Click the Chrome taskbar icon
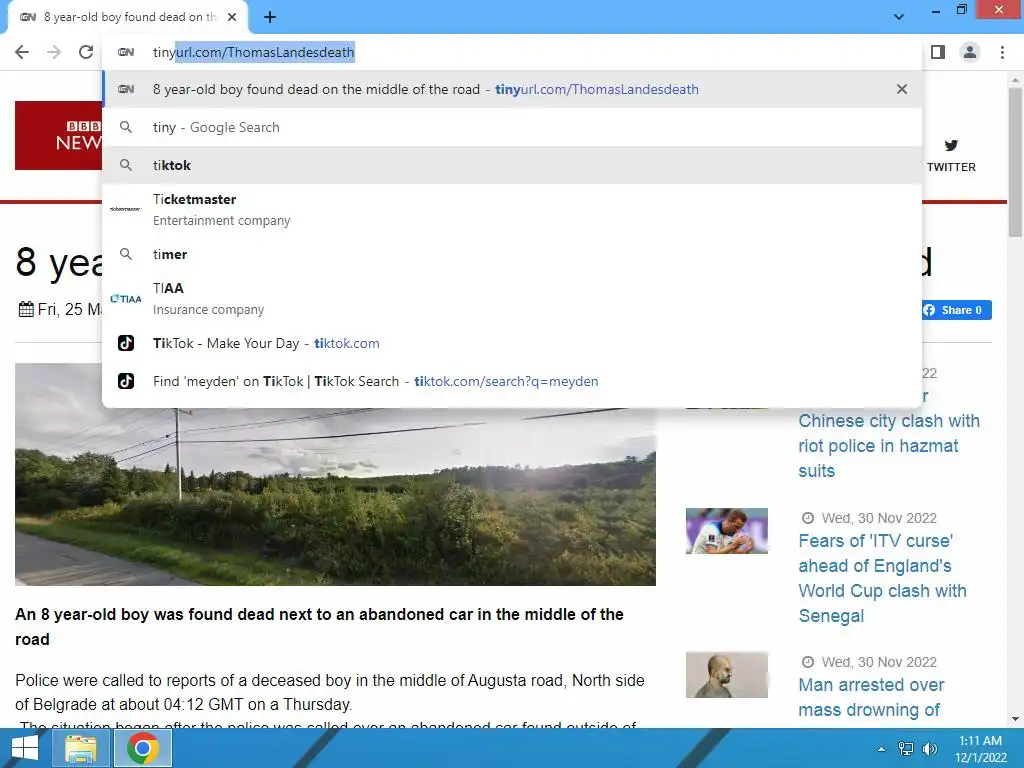The image size is (1024, 768). click(x=143, y=748)
